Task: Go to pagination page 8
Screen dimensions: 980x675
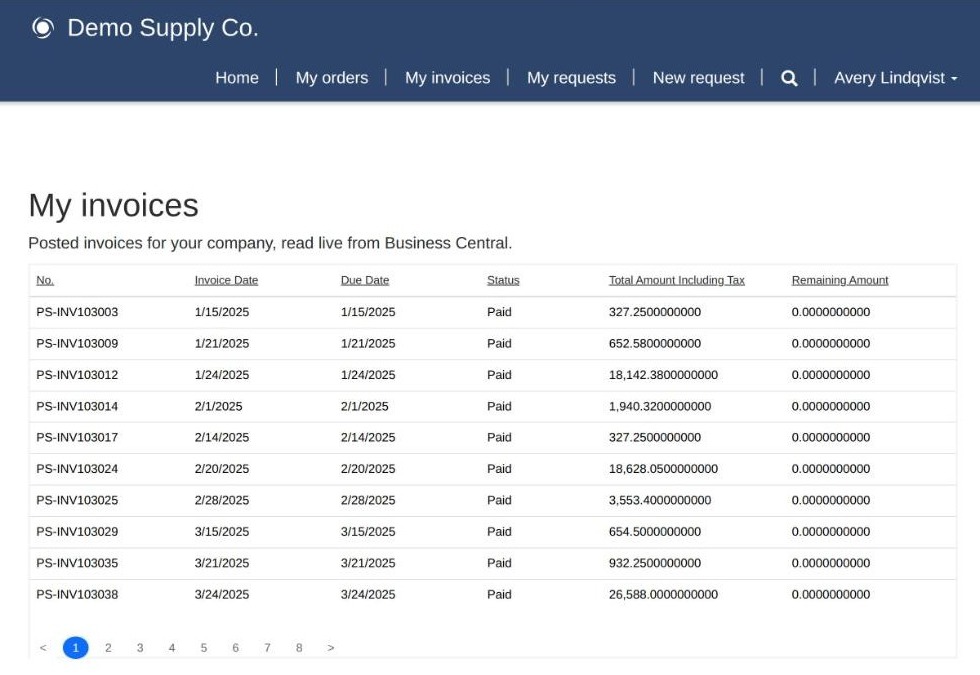Action: pyautogui.click(x=299, y=648)
